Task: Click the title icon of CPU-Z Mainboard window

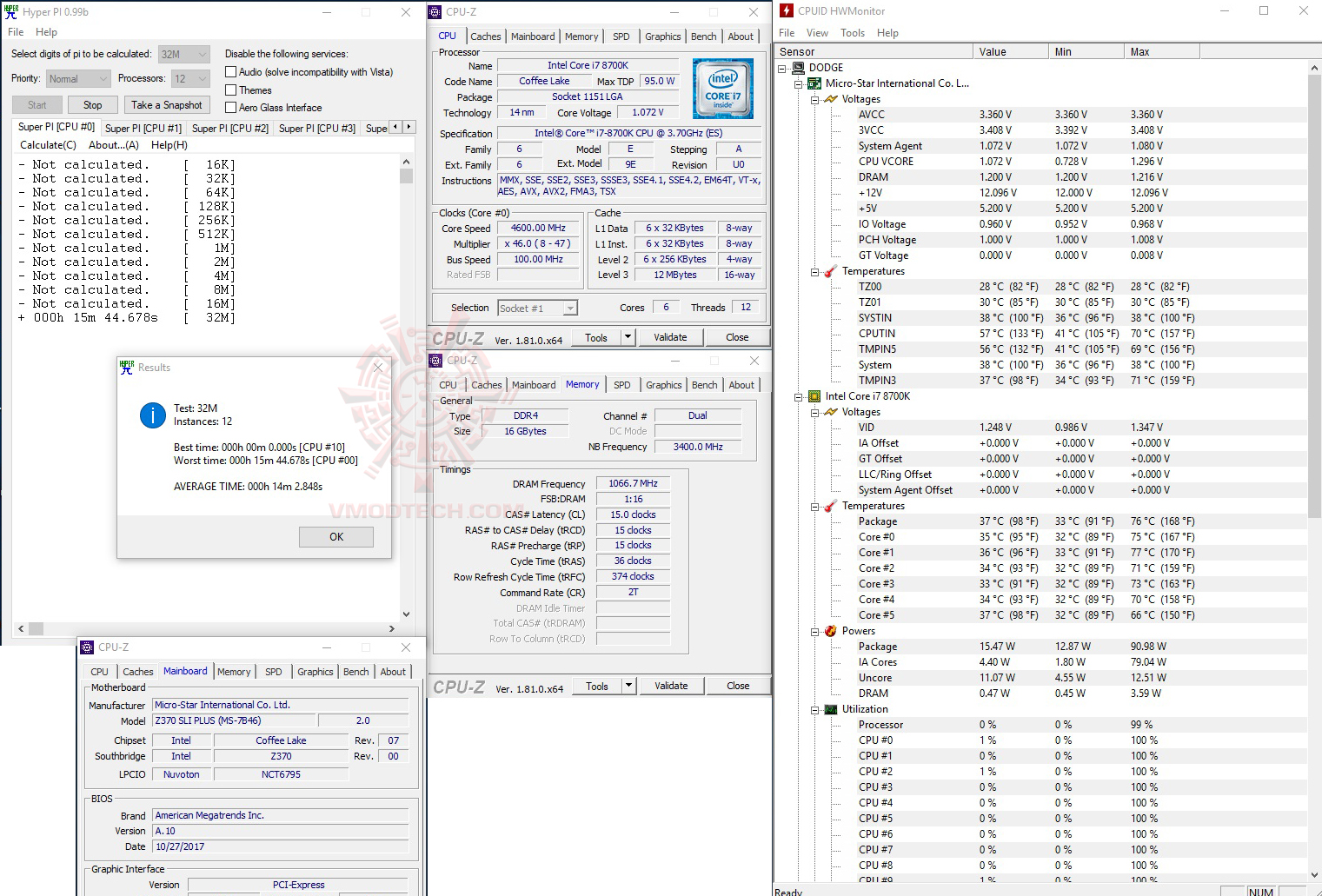Action: click(x=87, y=647)
